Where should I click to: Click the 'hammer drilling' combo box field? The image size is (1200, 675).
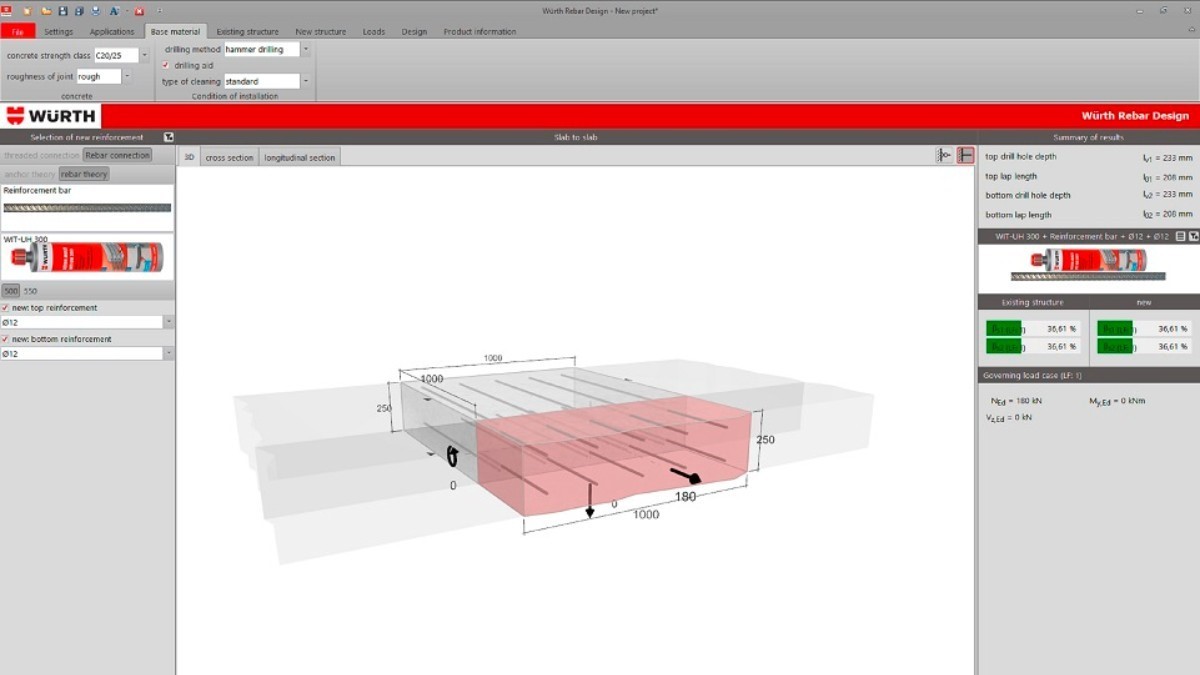click(261, 49)
